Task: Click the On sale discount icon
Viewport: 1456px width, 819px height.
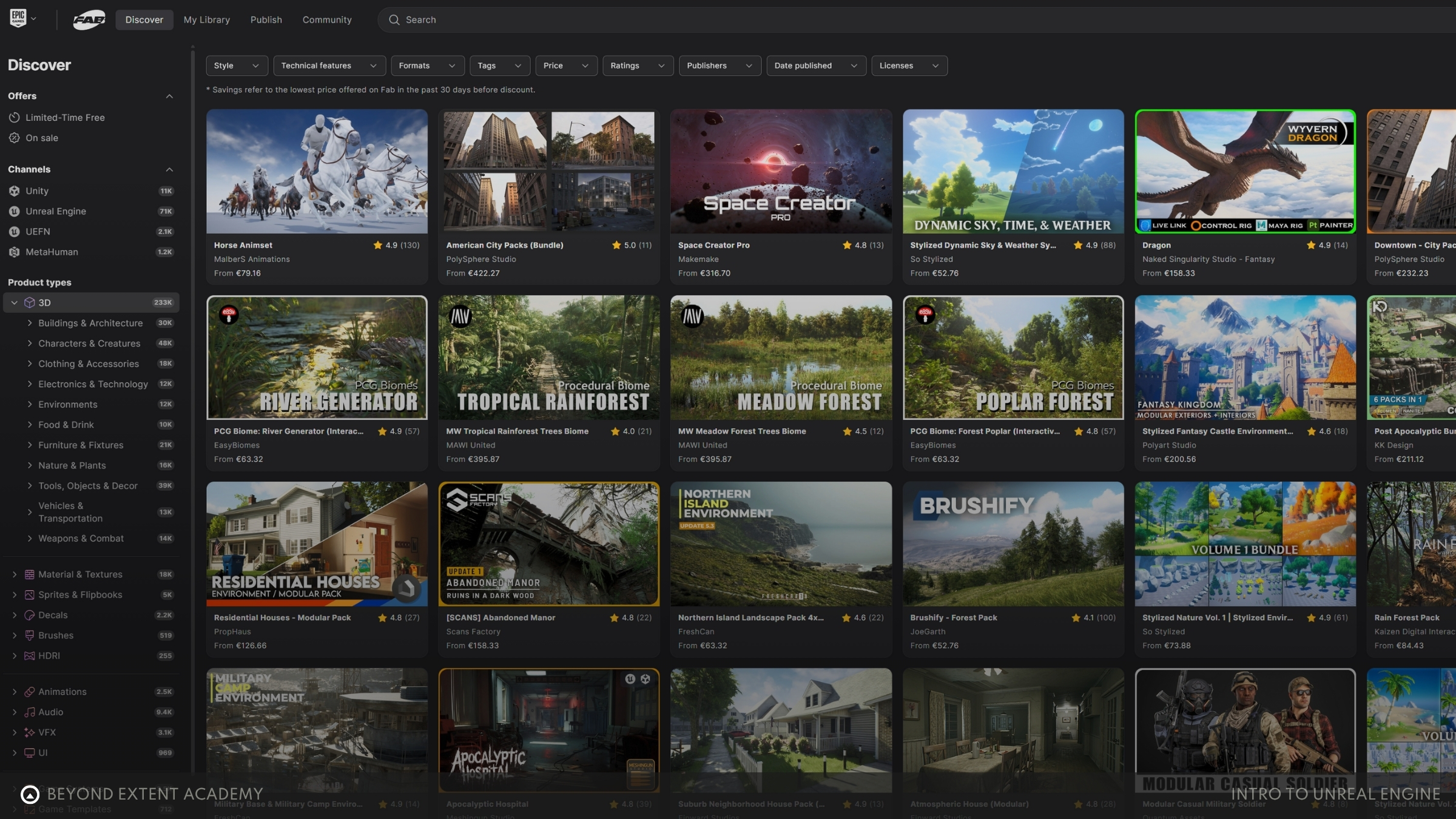Action: tap(15, 138)
